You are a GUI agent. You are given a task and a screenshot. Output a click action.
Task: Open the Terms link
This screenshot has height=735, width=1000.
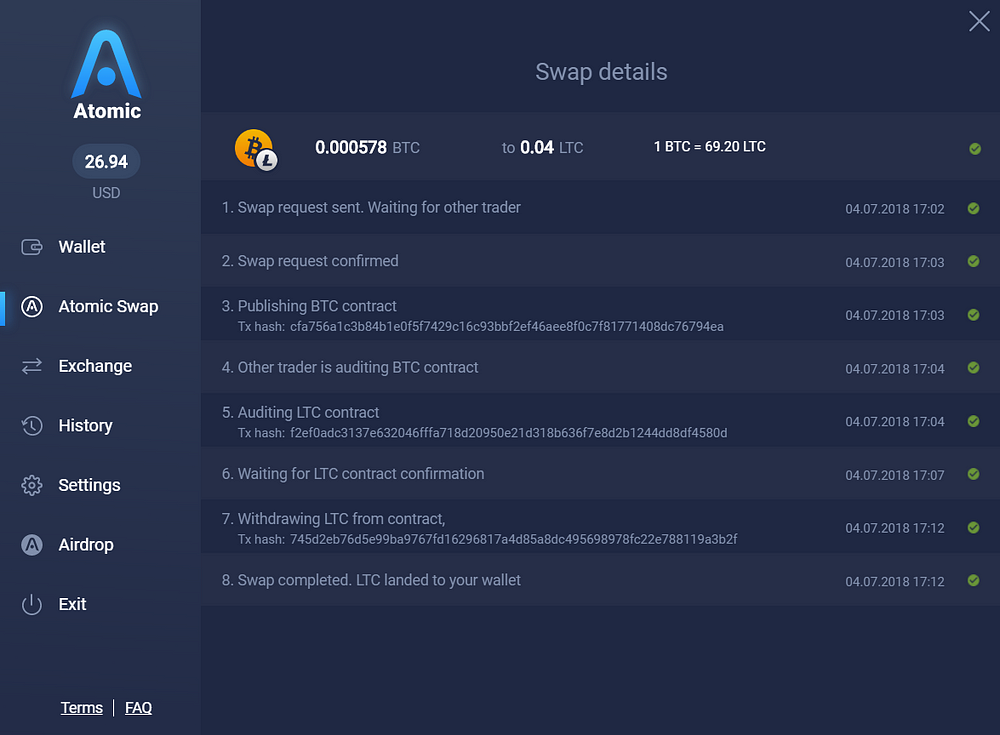(x=82, y=708)
